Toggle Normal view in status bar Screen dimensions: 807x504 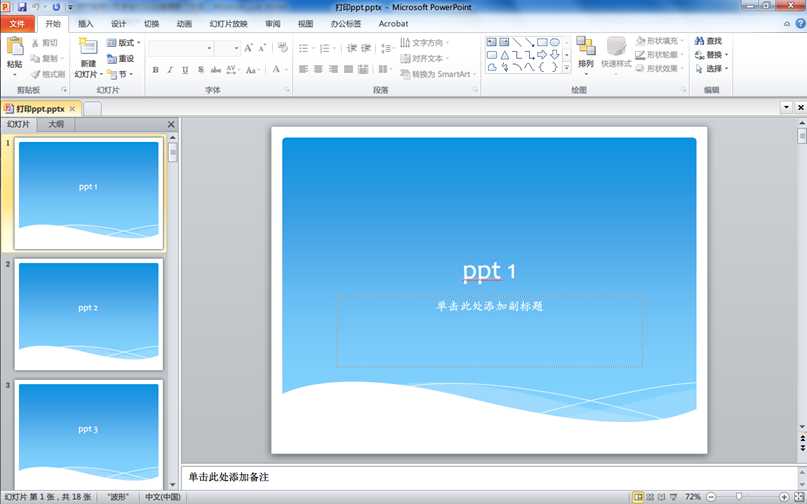click(638, 497)
